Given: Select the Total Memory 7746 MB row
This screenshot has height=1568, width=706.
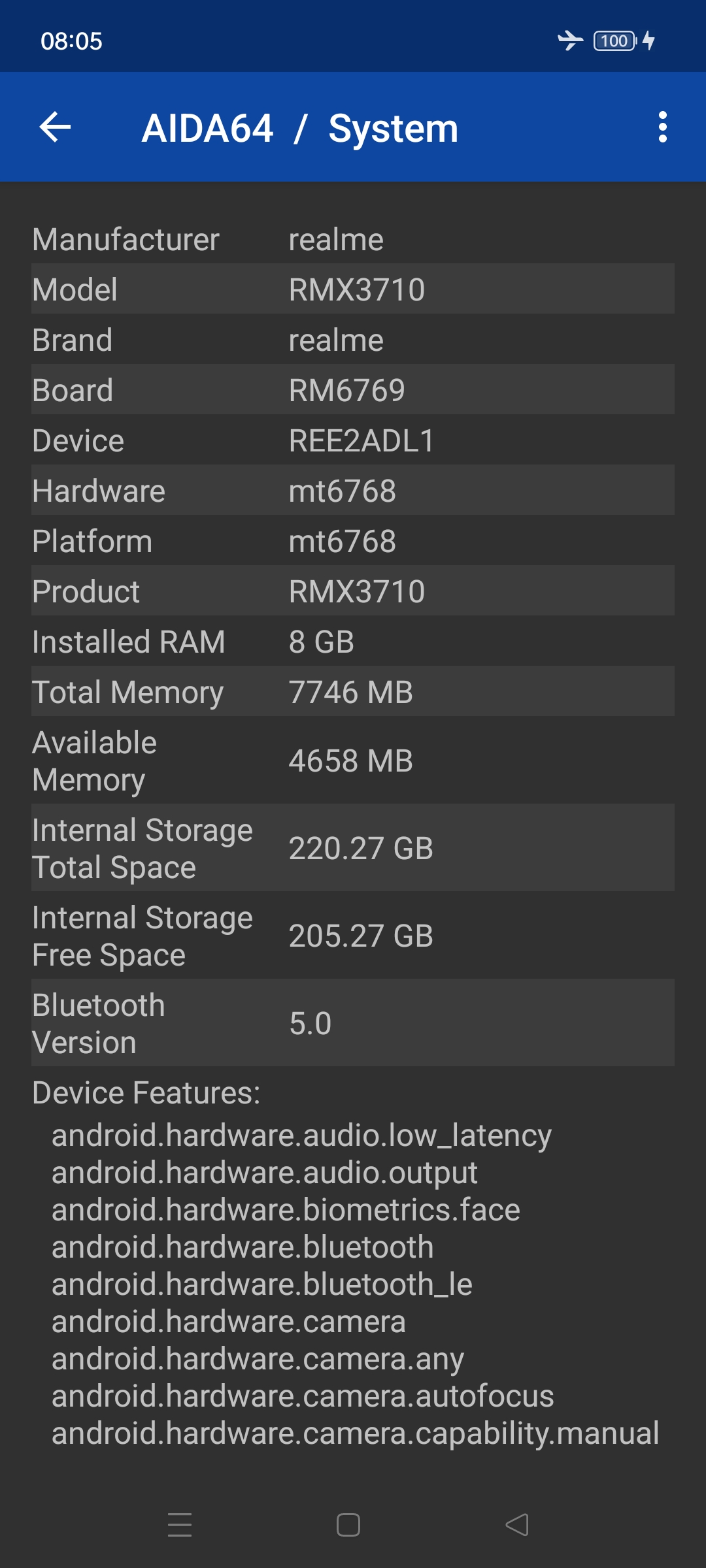Looking at the screenshot, I should (353, 692).
